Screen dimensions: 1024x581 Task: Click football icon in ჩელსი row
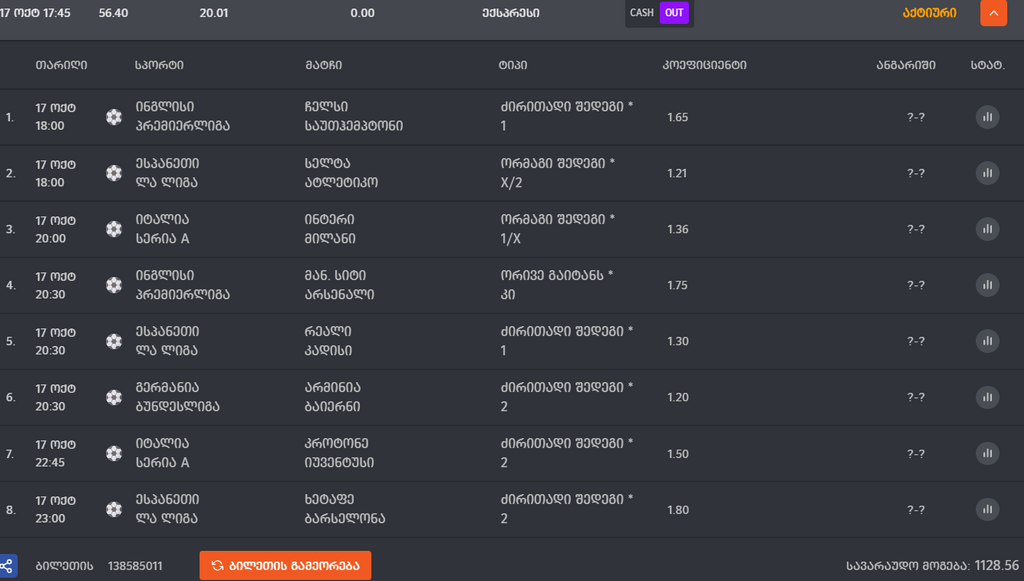(x=114, y=117)
